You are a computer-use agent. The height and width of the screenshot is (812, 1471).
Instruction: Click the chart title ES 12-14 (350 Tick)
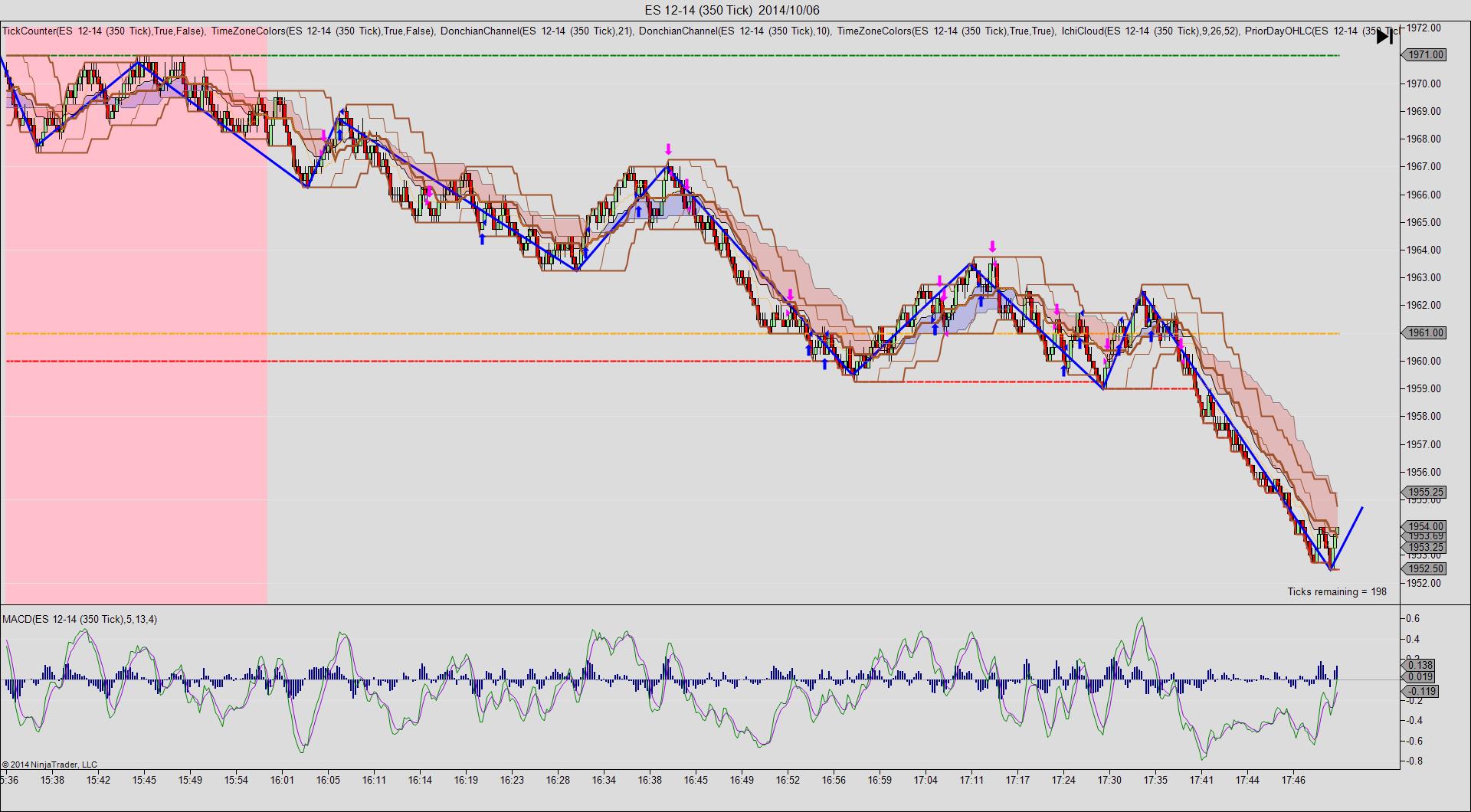pos(699,10)
